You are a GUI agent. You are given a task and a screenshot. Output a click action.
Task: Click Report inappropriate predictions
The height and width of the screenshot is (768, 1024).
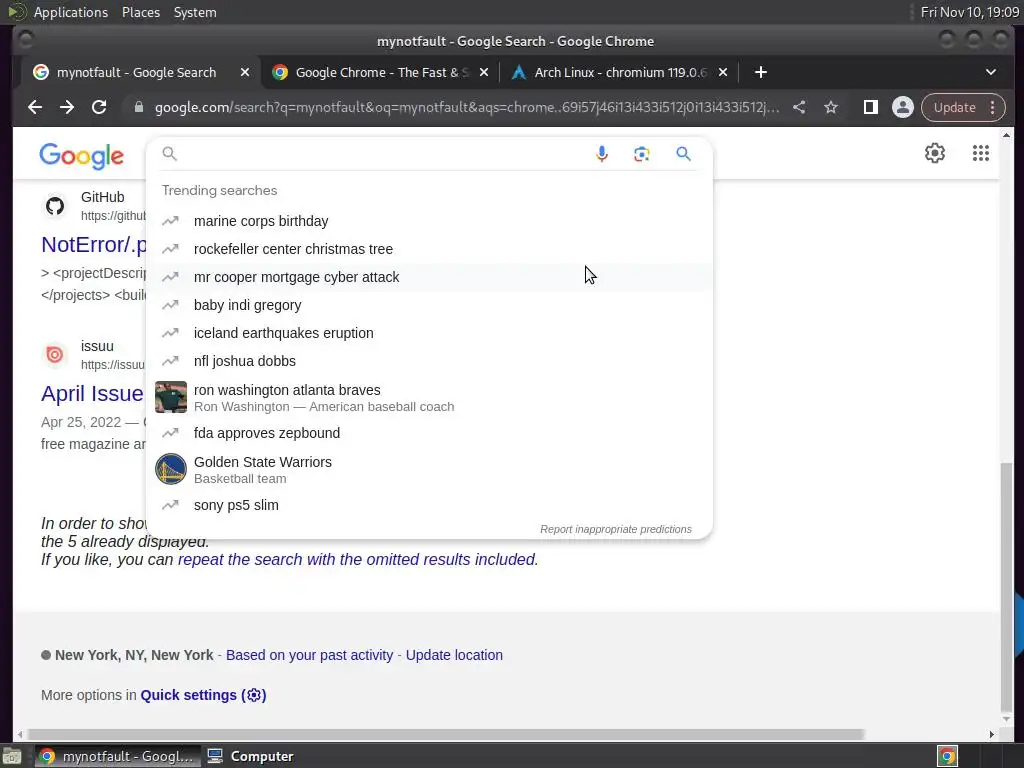(615, 530)
